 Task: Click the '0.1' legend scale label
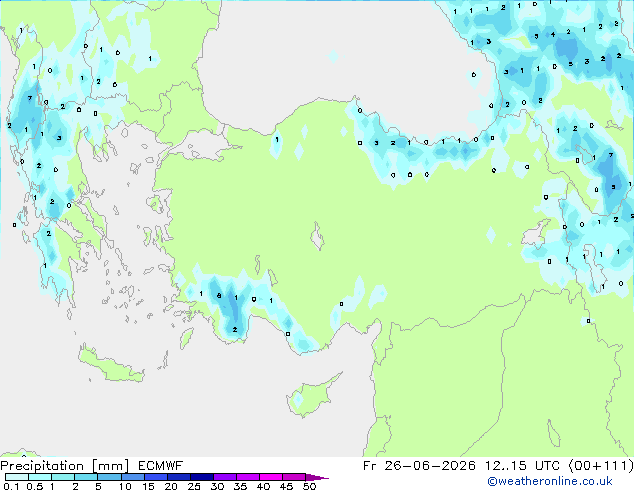coord(11,486)
